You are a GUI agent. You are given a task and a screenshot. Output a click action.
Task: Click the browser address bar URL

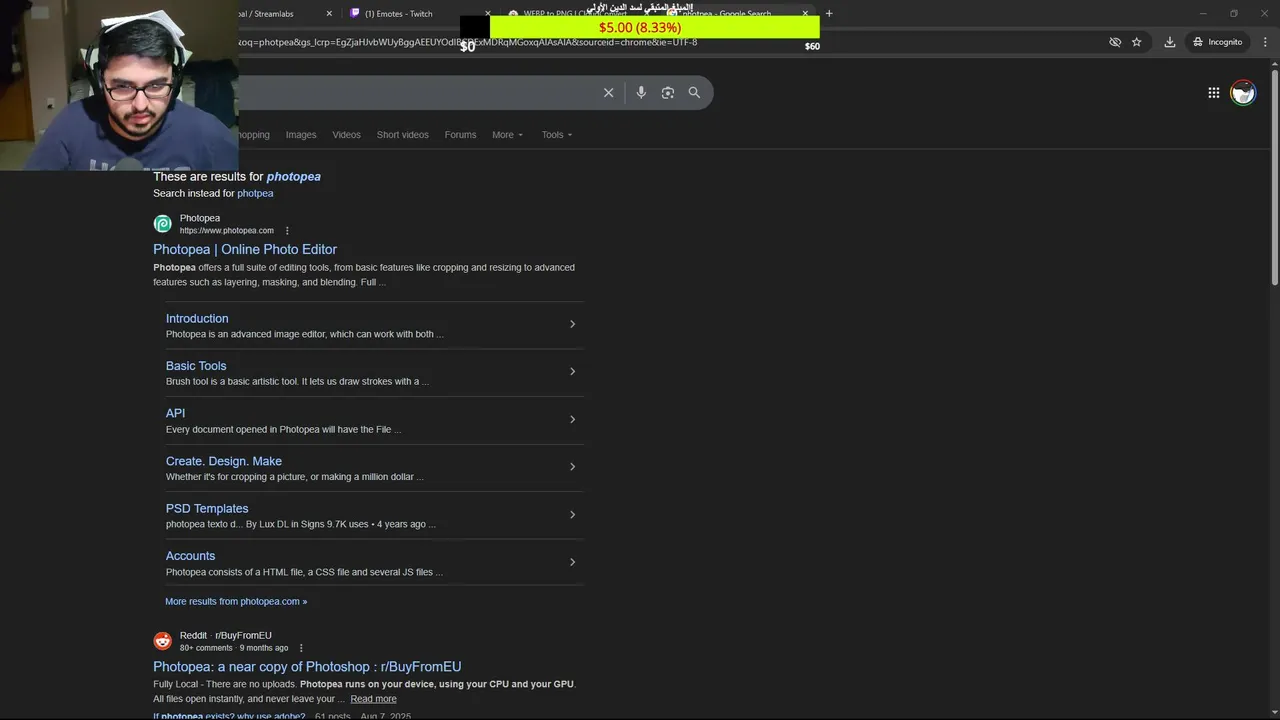click(468, 42)
